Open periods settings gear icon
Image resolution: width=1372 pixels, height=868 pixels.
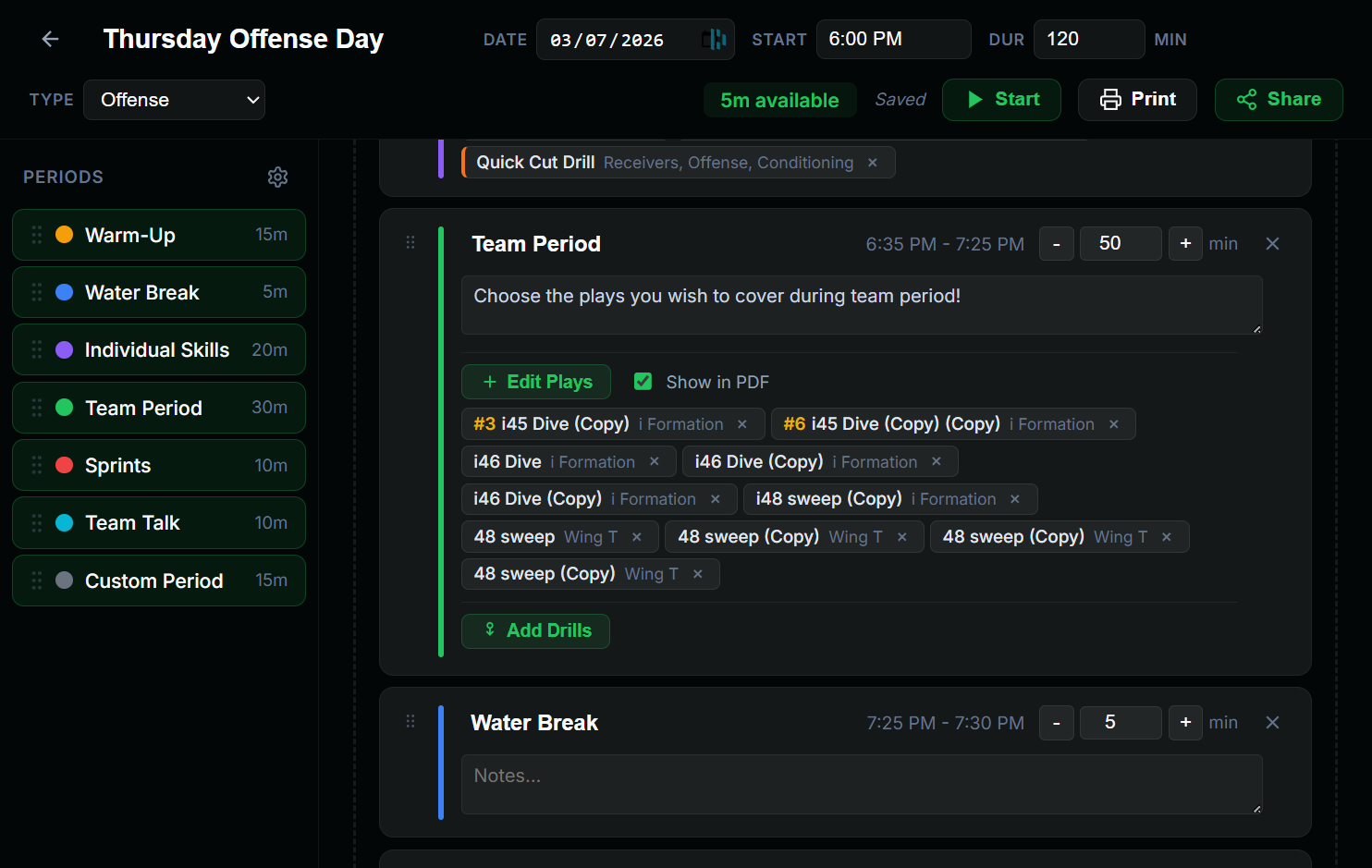(277, 177)
